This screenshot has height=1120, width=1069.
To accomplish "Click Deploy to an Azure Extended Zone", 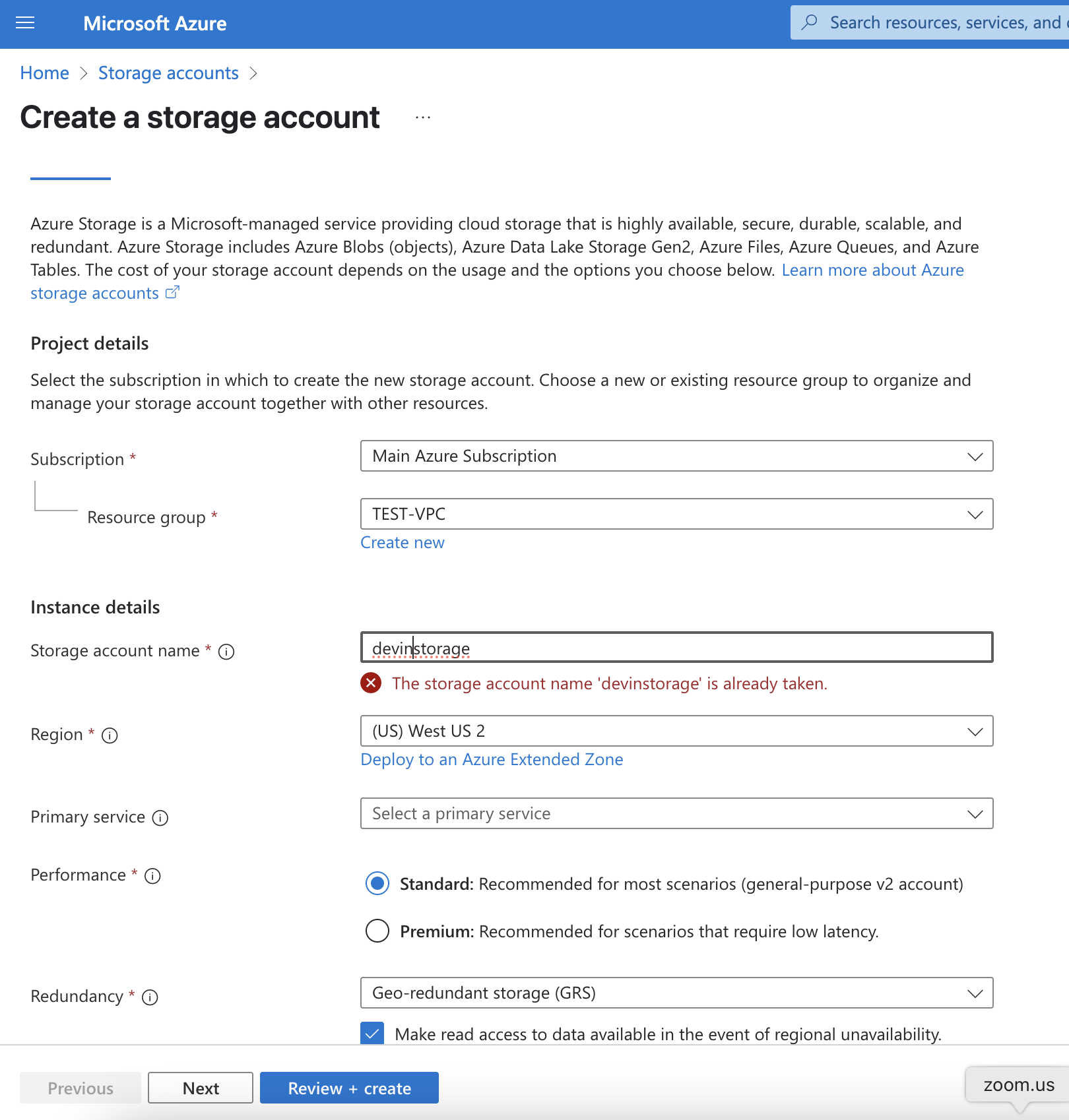I will [x=492, y=759].
